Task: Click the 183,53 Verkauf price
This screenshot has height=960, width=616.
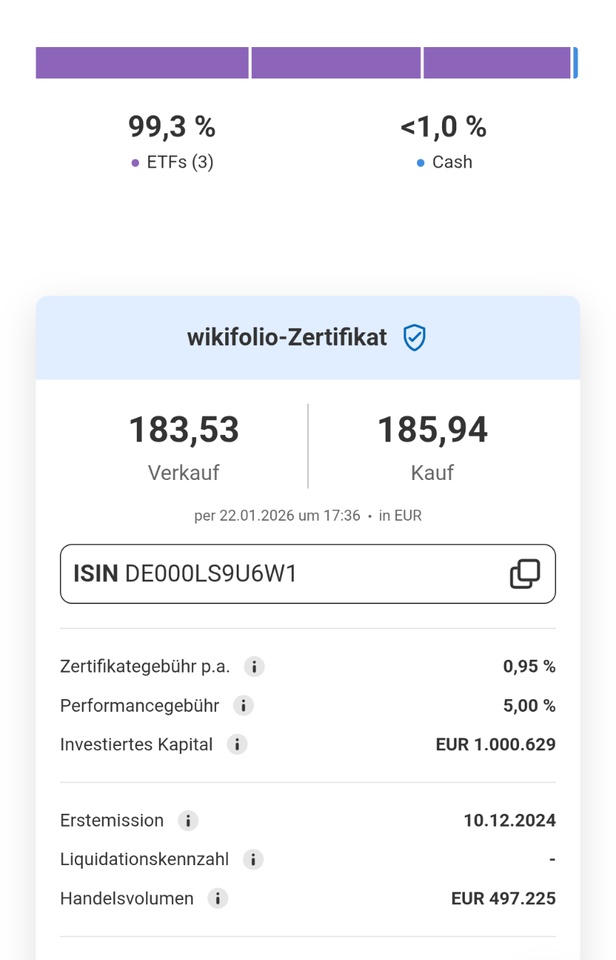Action: point(184,430)
